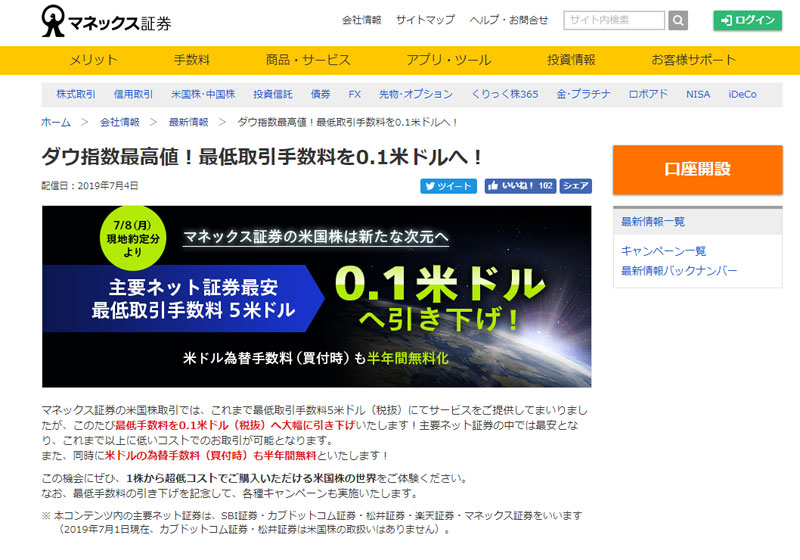Screen dimensions: 800x560
Task: Click the green ログイン button
Action: [x=747, y=20]
